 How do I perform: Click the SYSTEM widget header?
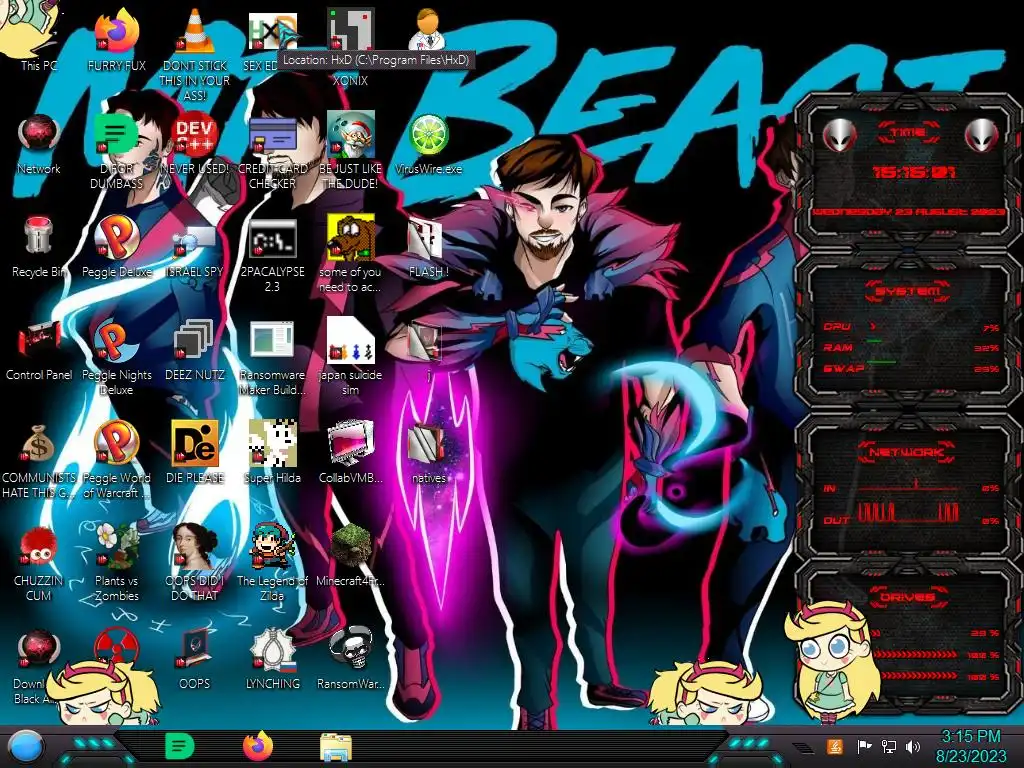(x=908, y=291)
